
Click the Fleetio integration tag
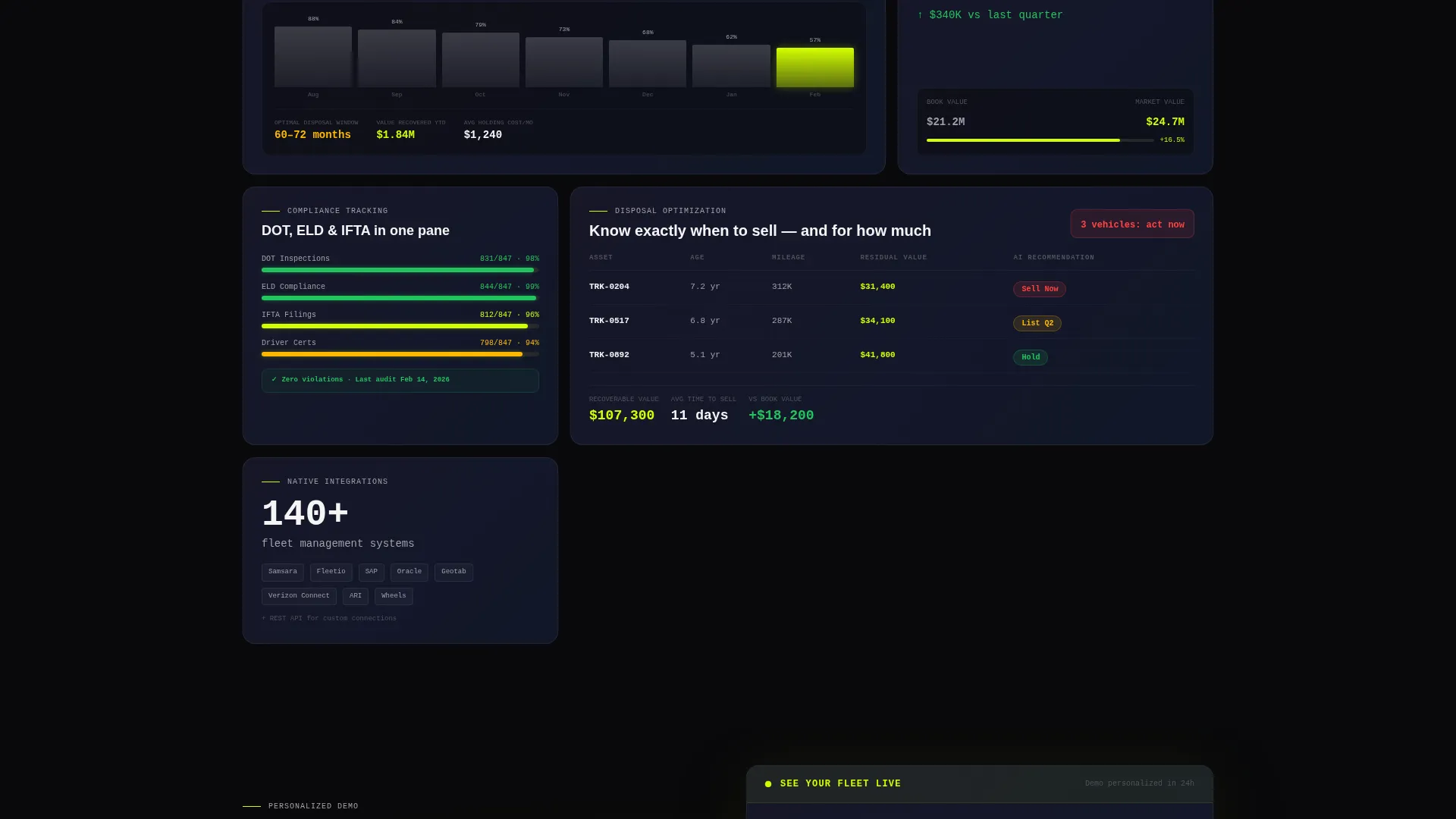click(331, 572)
